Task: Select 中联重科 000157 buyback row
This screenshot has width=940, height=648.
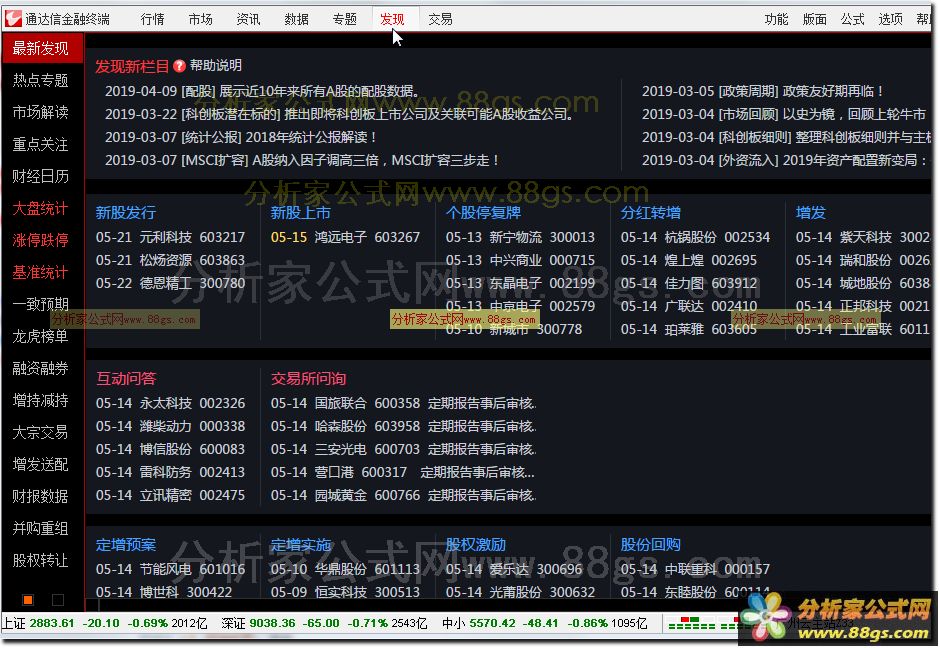Action: point(695,569)
